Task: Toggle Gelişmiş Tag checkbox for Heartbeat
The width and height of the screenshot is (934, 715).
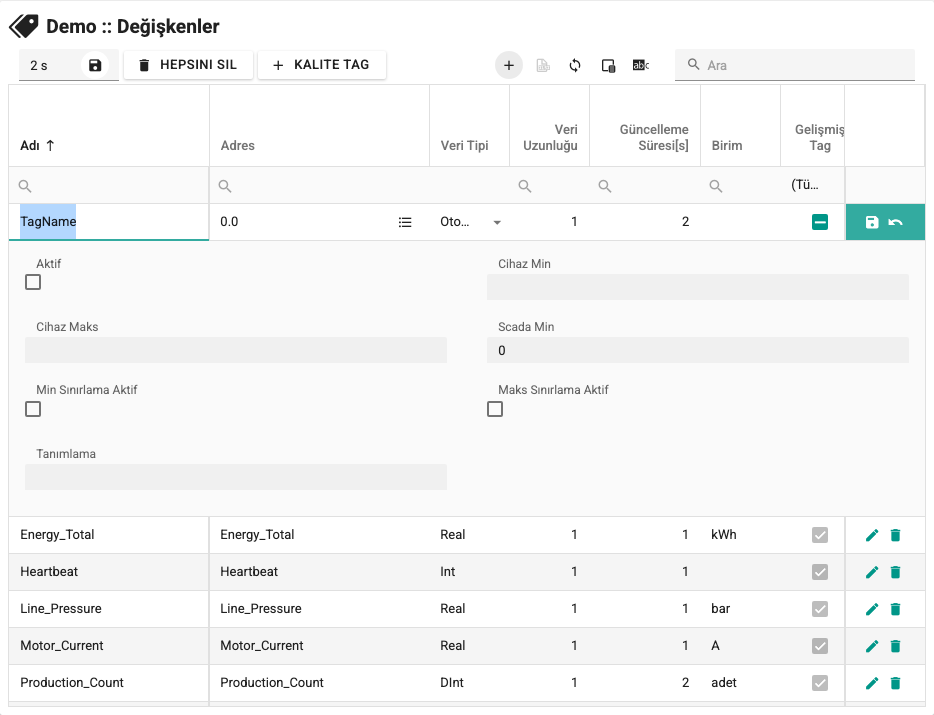Action: [x=820, y=572]
